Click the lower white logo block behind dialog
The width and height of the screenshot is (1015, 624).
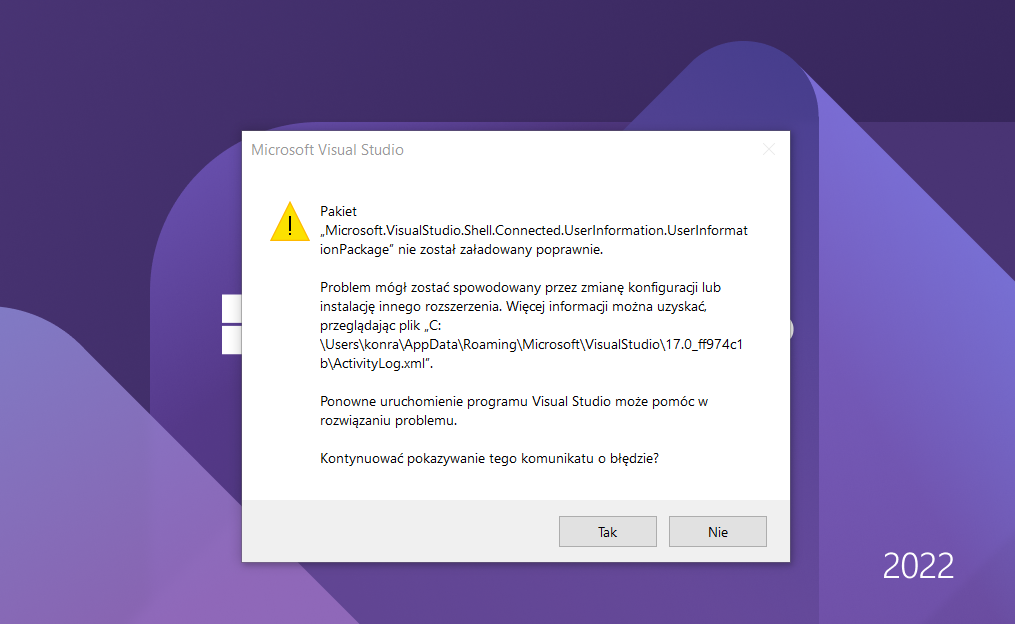[232, 340]
